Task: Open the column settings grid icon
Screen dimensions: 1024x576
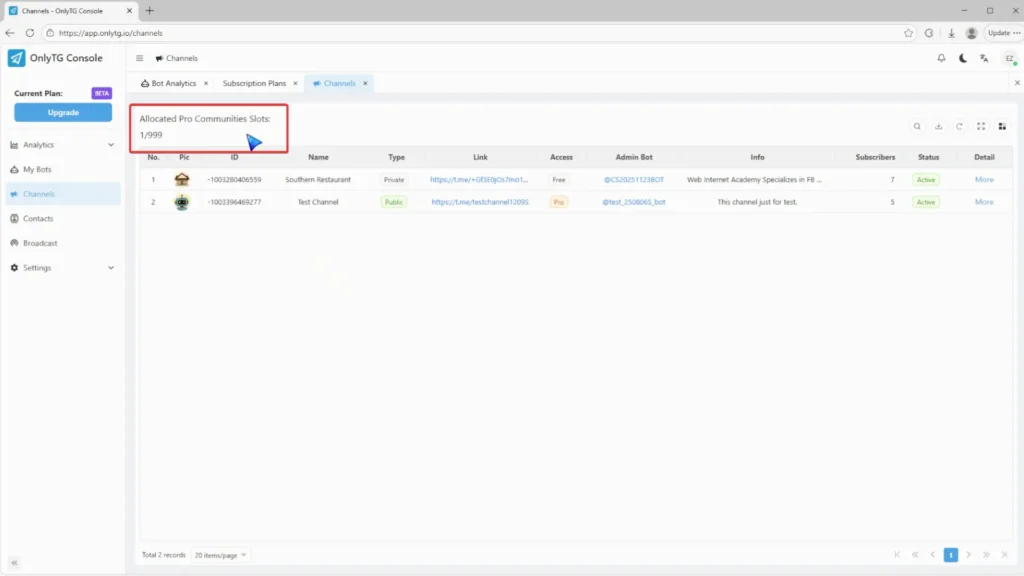Action: tap(1002, 126)
